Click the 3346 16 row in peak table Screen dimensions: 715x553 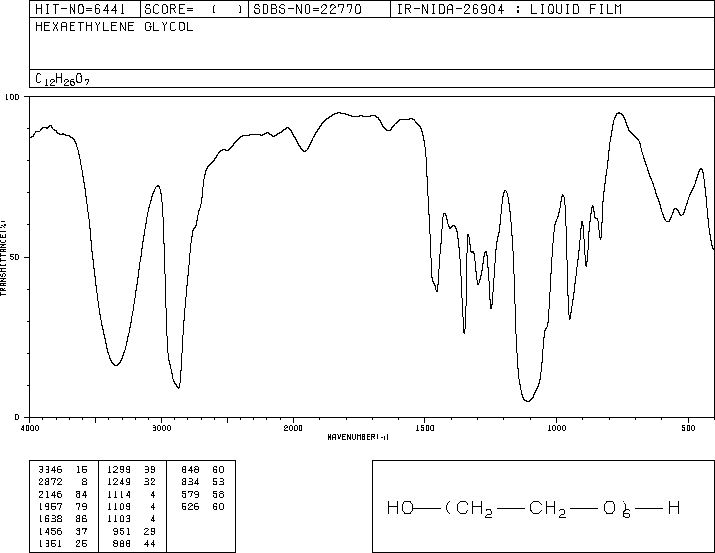pyautogui.click(x=62, y=470)
